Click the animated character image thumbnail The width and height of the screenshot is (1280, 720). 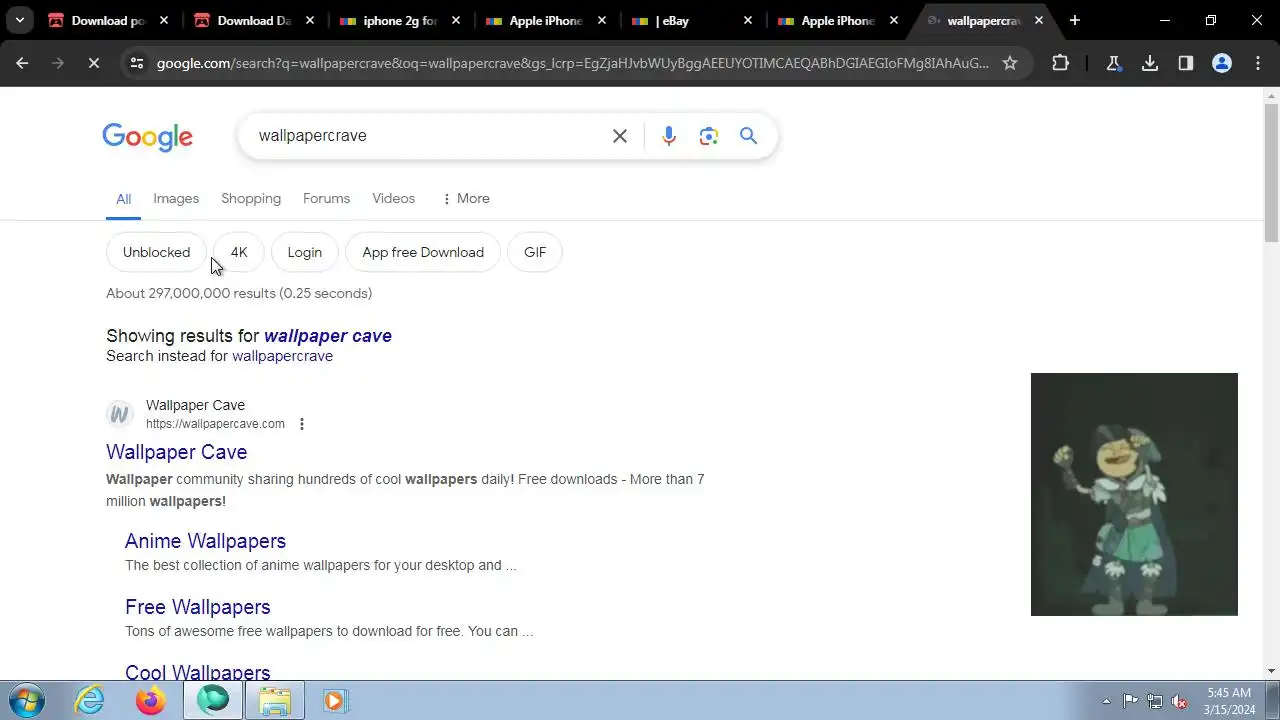pos(1134,494)
